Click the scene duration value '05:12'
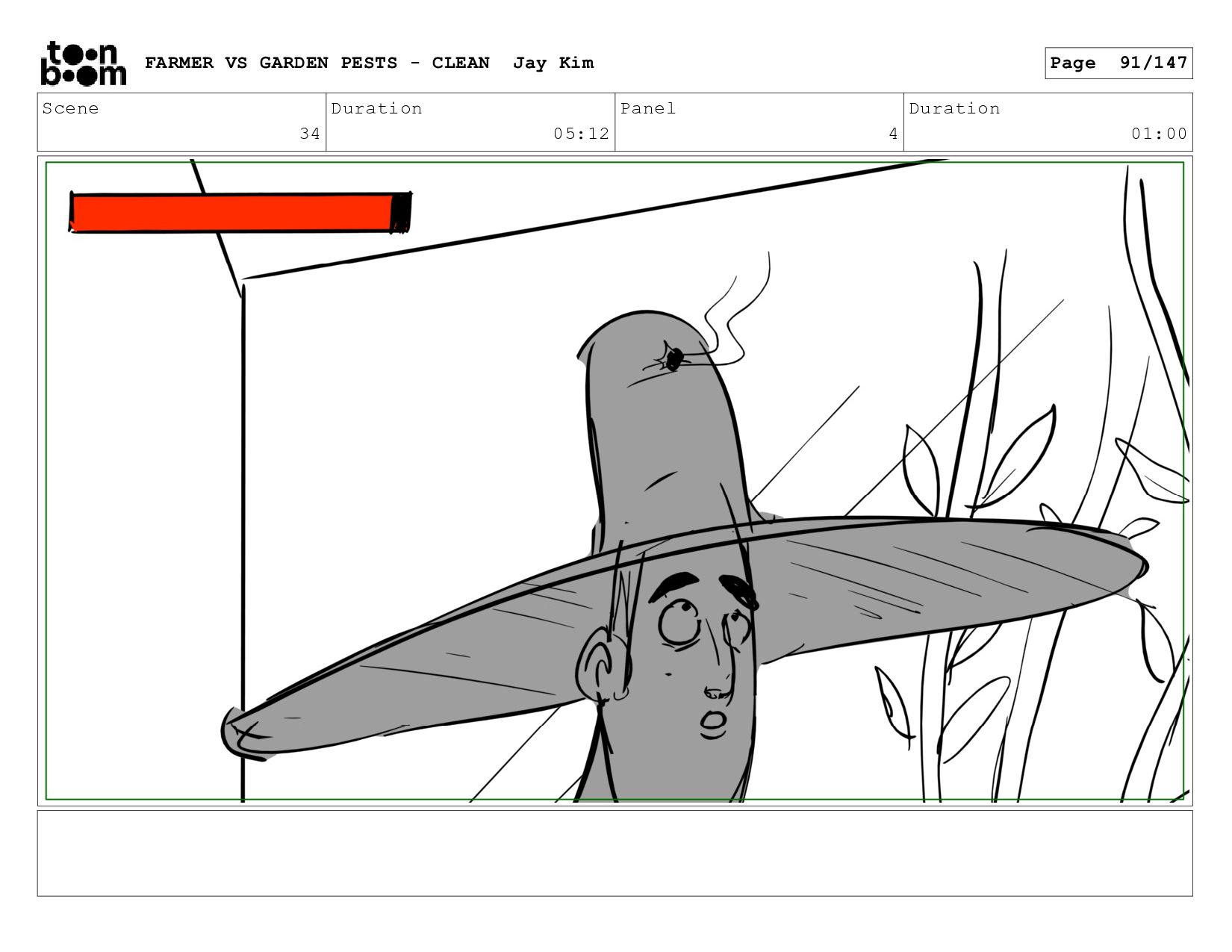This screenshot has height=952, width=1232. pyautogui.click(x=581, y=134)
